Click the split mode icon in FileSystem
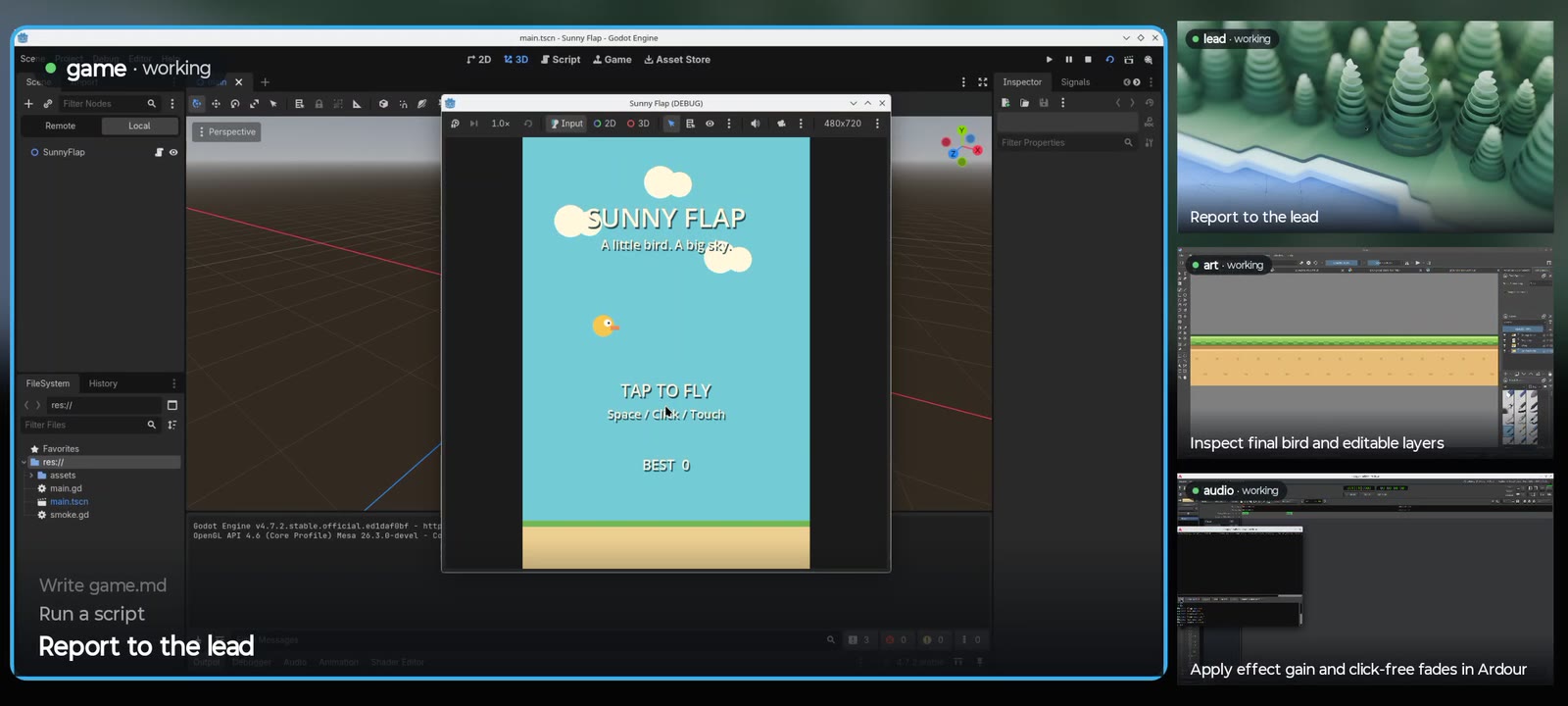The image size is (1568, 706). click(172, 405)
